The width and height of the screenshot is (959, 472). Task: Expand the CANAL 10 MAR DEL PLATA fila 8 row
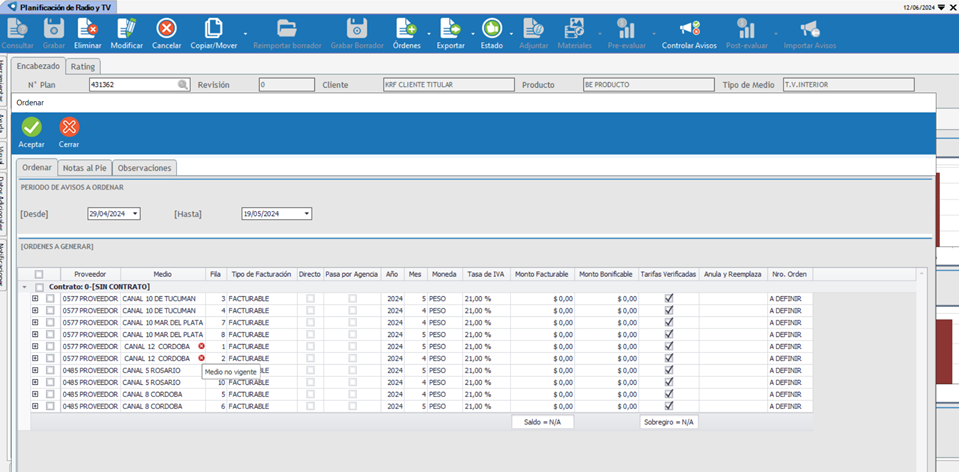tap(35, 334)
